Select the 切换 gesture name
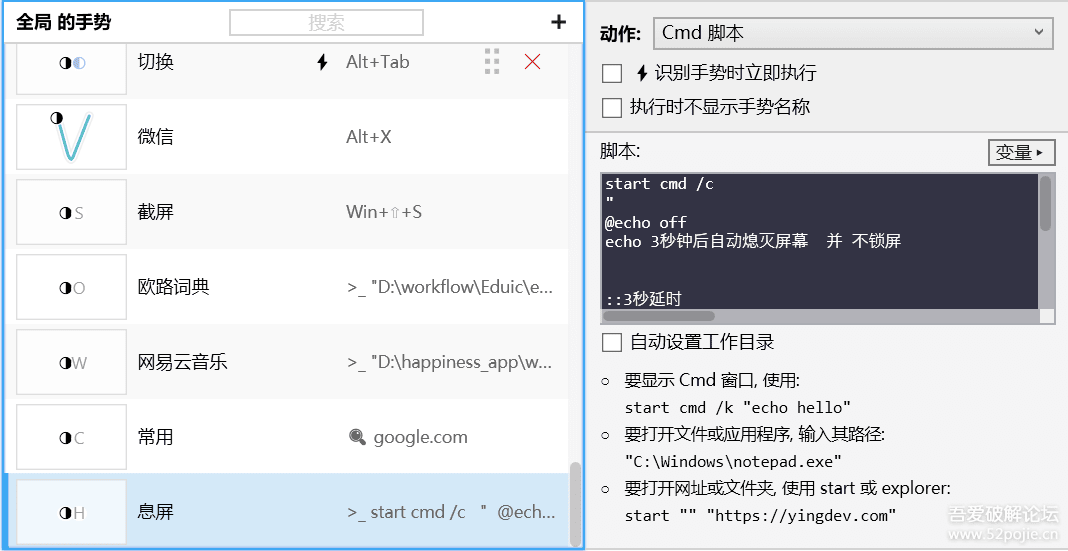The image size is (1068, 551). pos(155,62)
